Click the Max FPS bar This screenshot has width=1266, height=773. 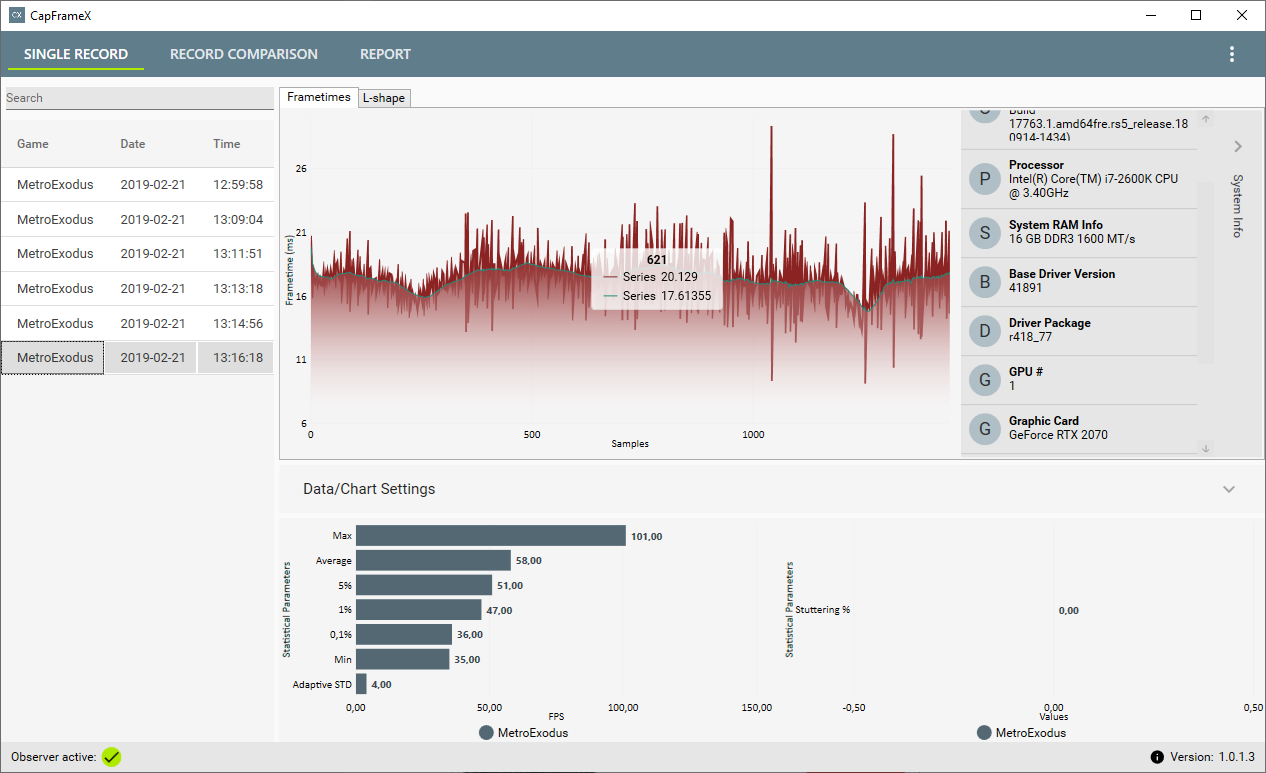click(x=491, y=536)
